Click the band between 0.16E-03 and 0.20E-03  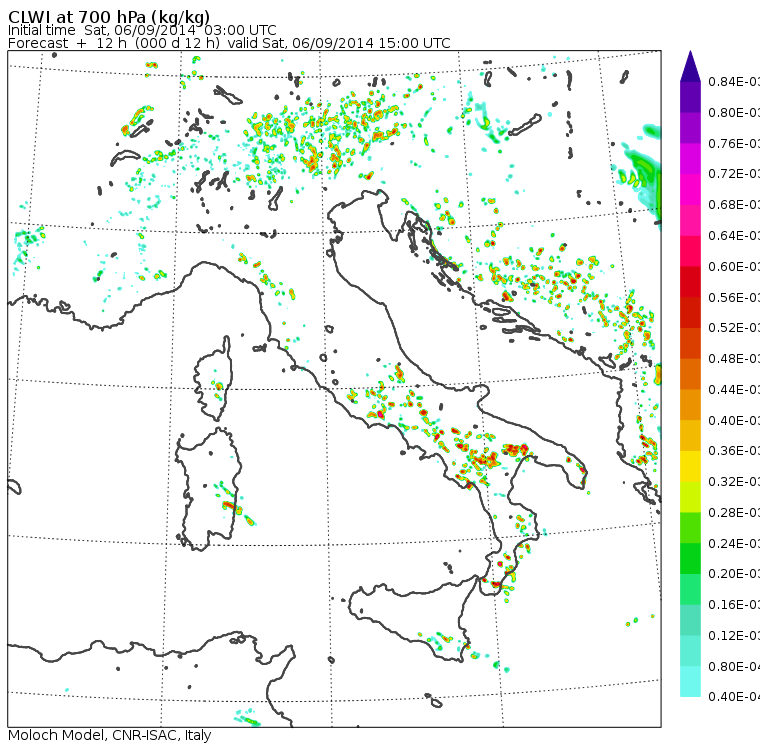click(x=690, y=590)
